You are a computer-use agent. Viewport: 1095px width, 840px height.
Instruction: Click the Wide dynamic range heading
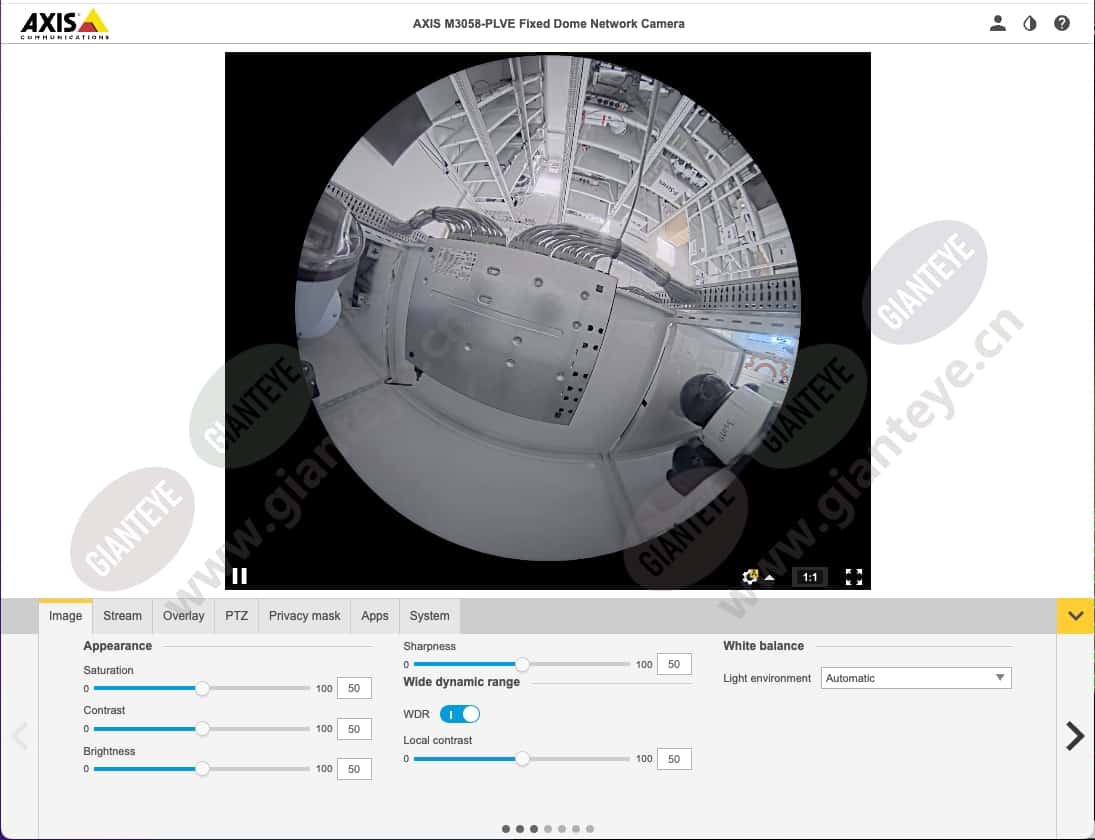(462, 682)
